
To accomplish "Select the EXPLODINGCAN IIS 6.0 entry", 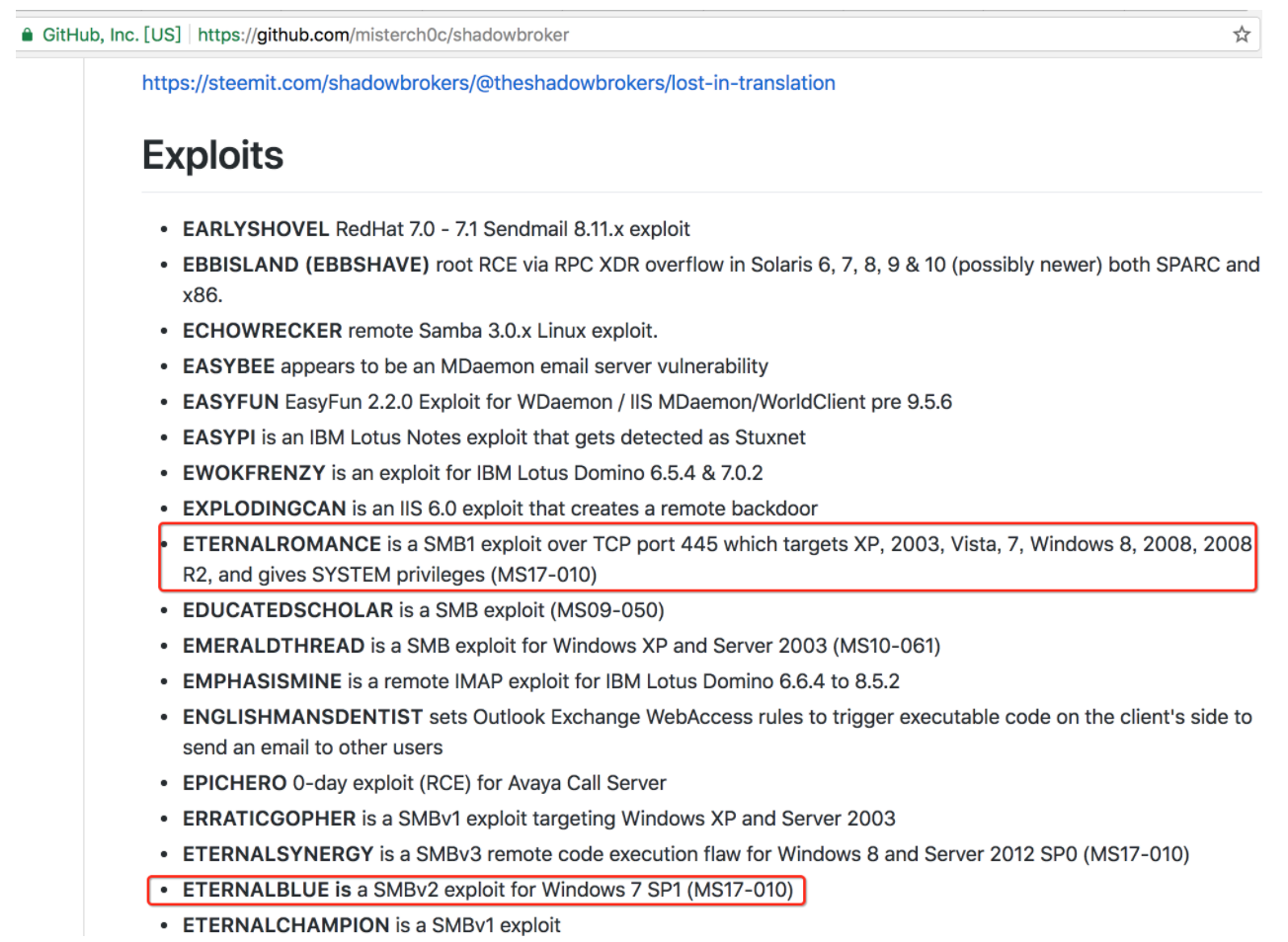I will coord(500,509).
